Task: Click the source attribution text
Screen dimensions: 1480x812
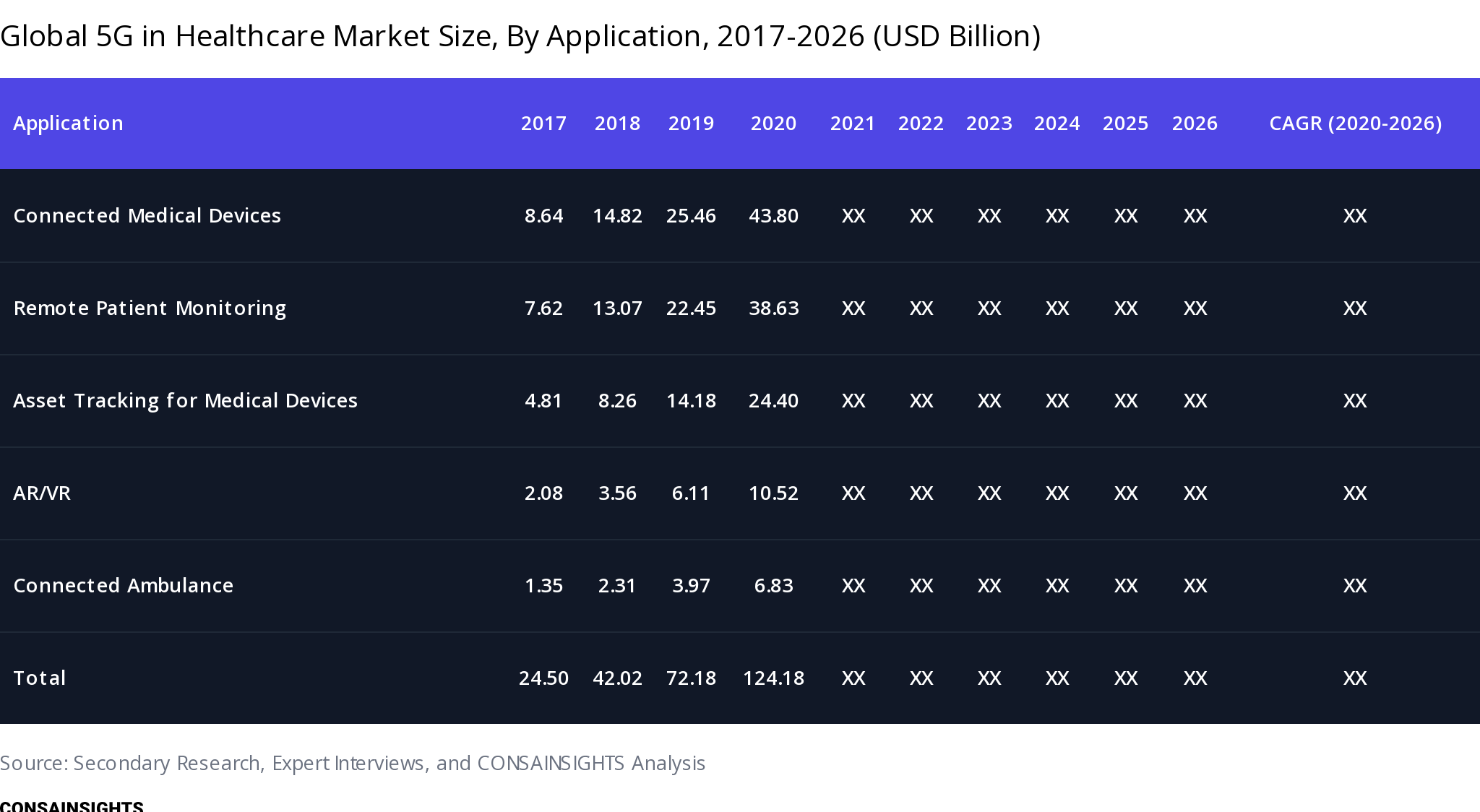Action: [353, 764]
